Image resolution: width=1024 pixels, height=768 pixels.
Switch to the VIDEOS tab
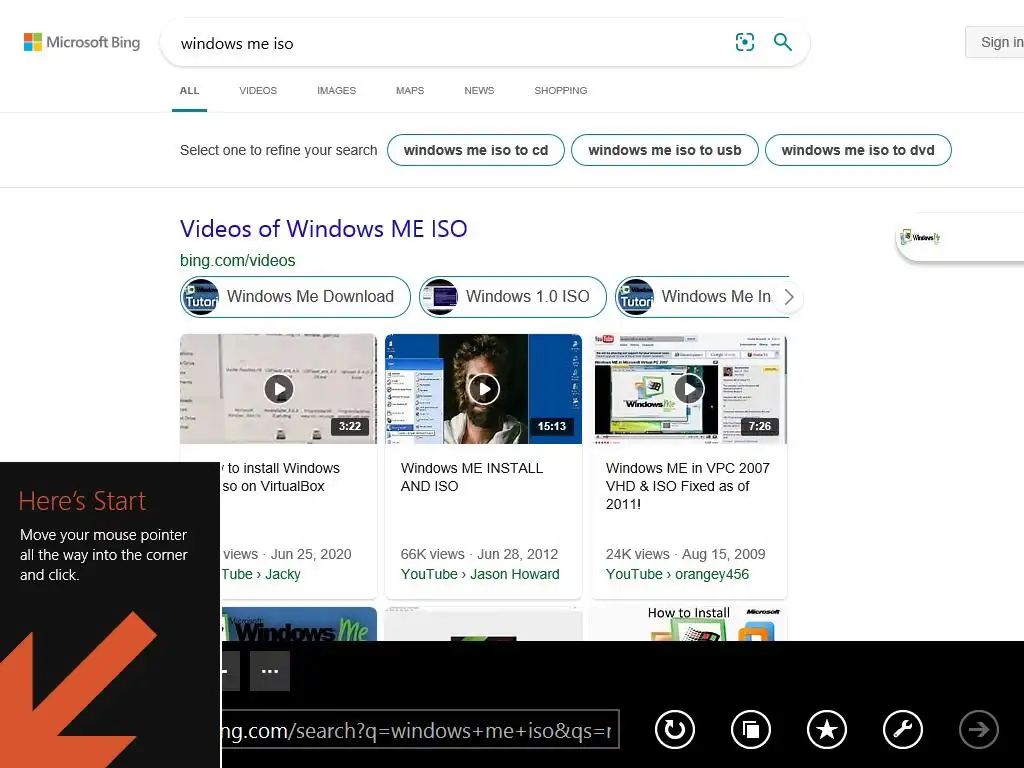pyautogui.click(x=258, y=91)
